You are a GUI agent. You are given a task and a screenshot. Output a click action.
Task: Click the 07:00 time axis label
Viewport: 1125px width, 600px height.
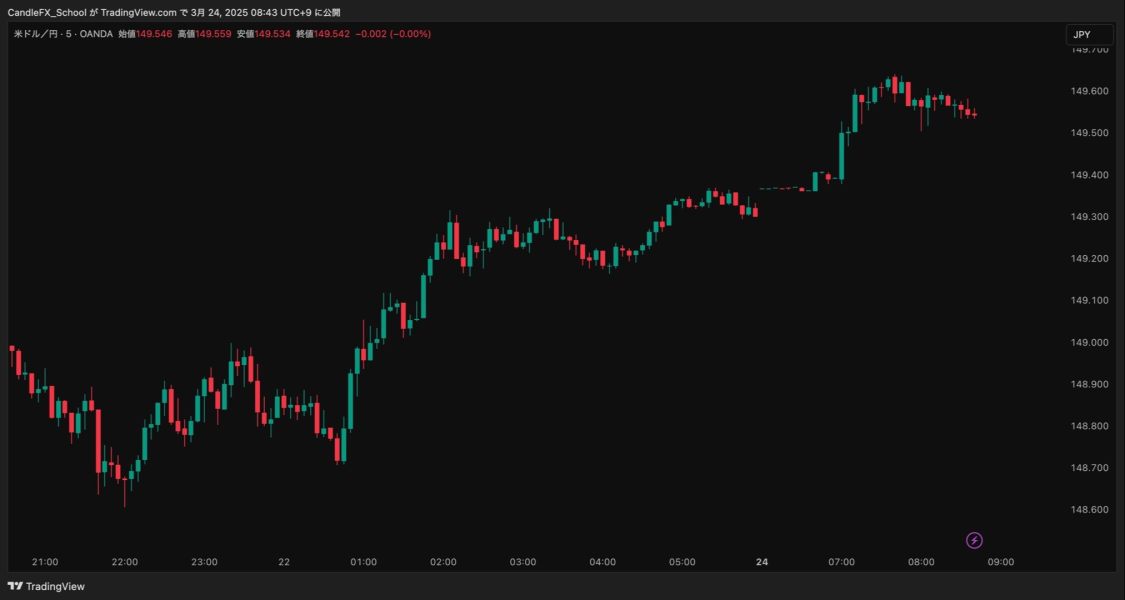[x=842, y=562]
